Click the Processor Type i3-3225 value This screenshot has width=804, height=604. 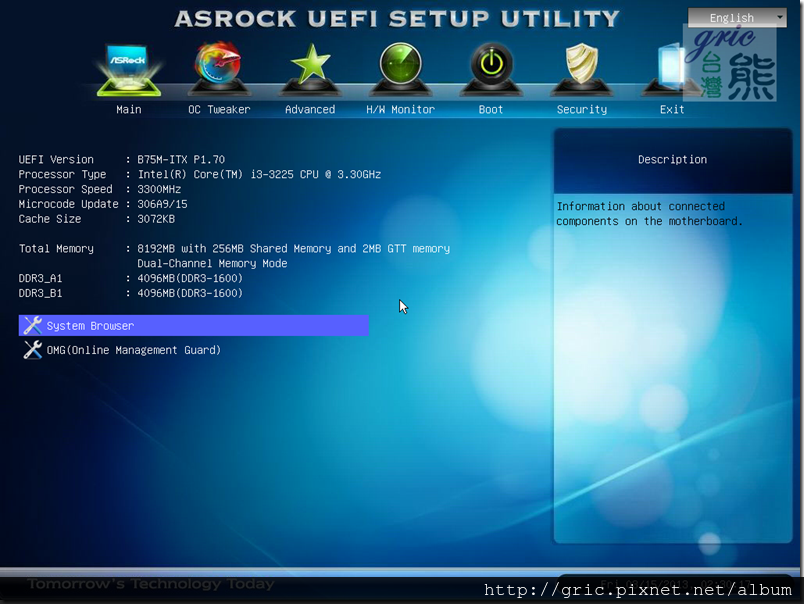259,174
